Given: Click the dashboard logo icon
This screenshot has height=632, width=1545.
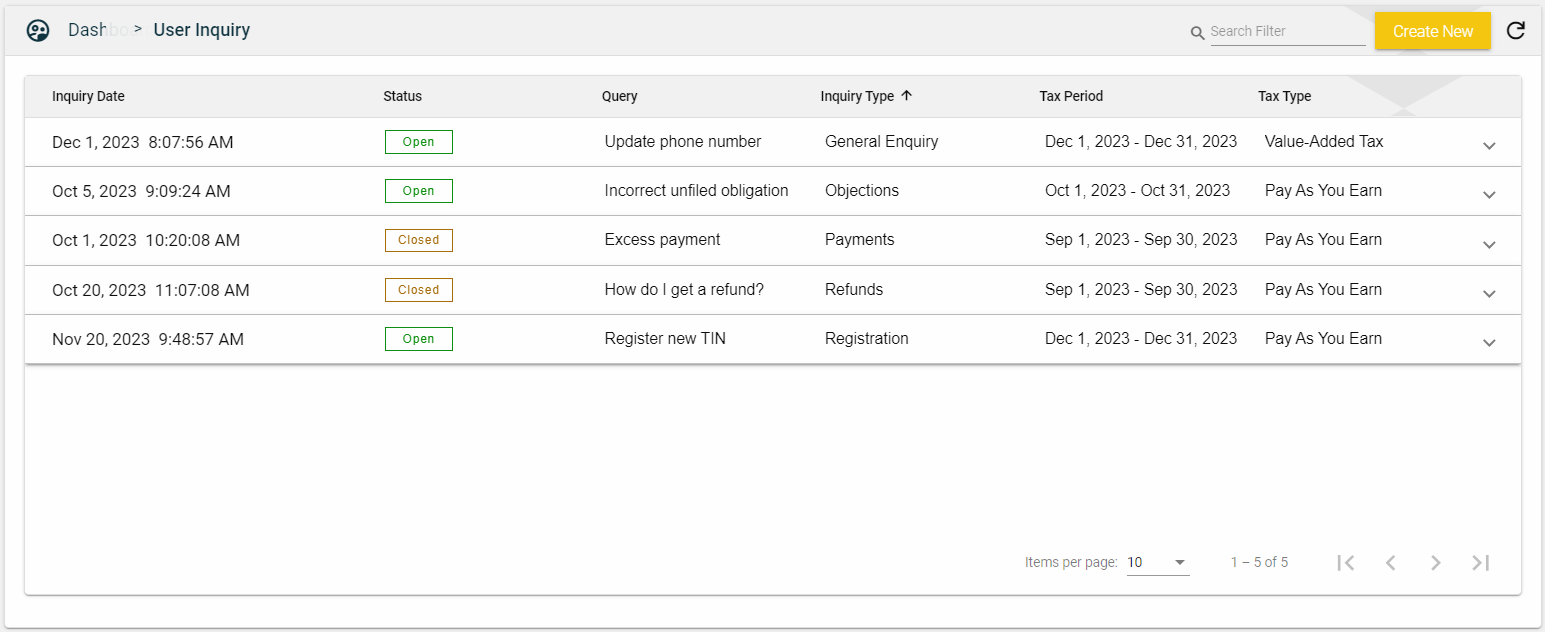Looking at the screenshot, I should (x=38, y=31).
